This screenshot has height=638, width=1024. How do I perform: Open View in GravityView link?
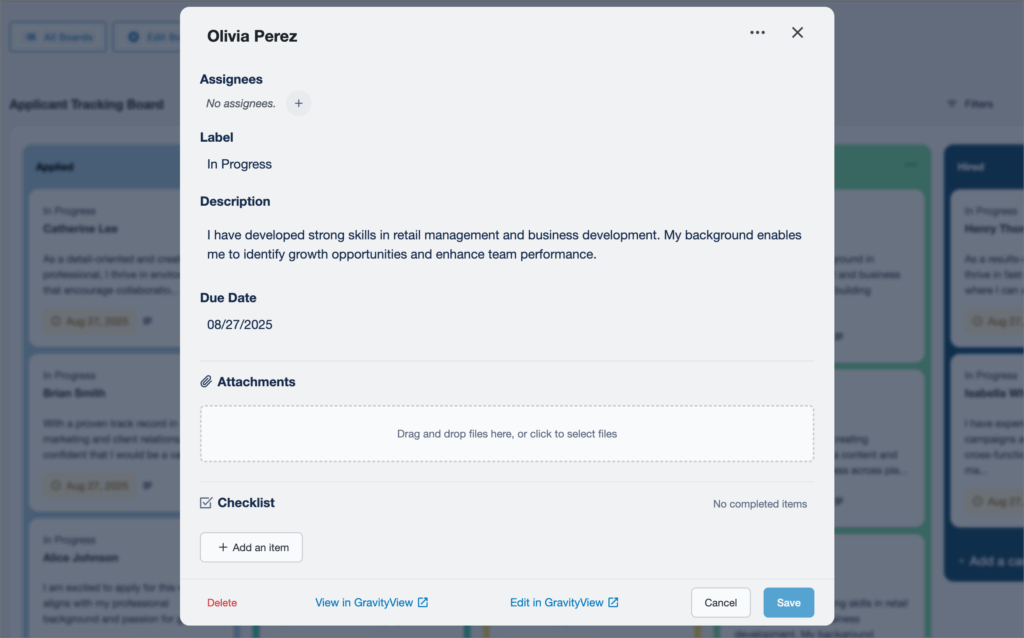click(x=364, y=603)
